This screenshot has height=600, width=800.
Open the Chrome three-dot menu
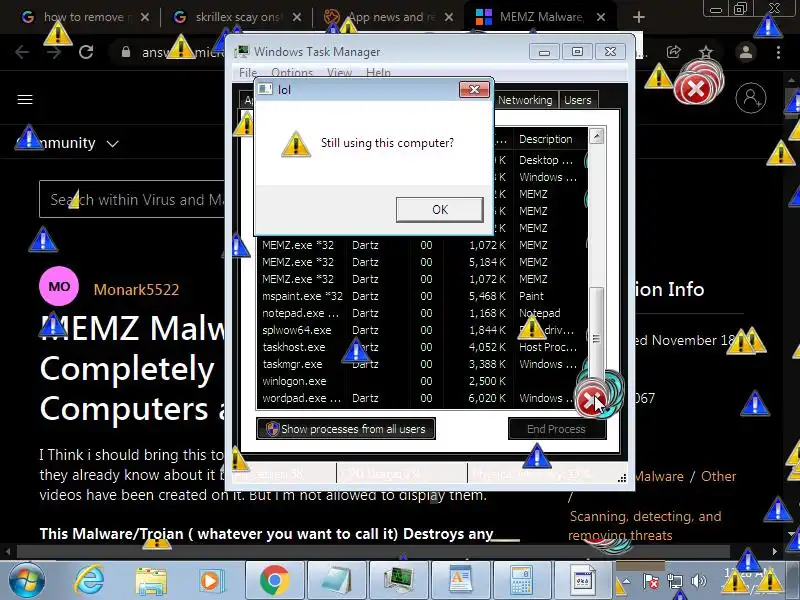[x=778, y=52]
